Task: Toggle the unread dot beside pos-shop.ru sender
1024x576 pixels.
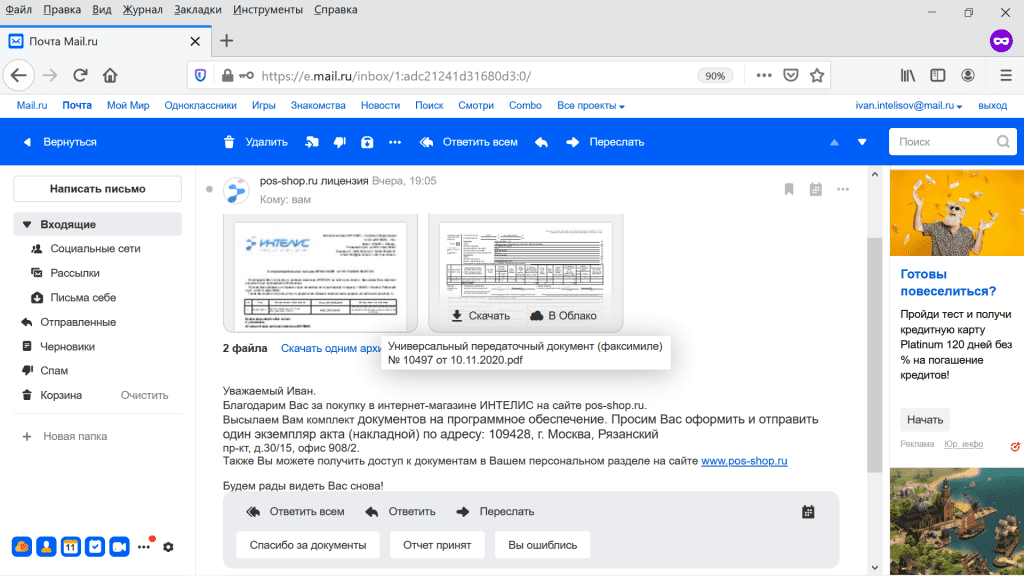Action: pos(209,189)
